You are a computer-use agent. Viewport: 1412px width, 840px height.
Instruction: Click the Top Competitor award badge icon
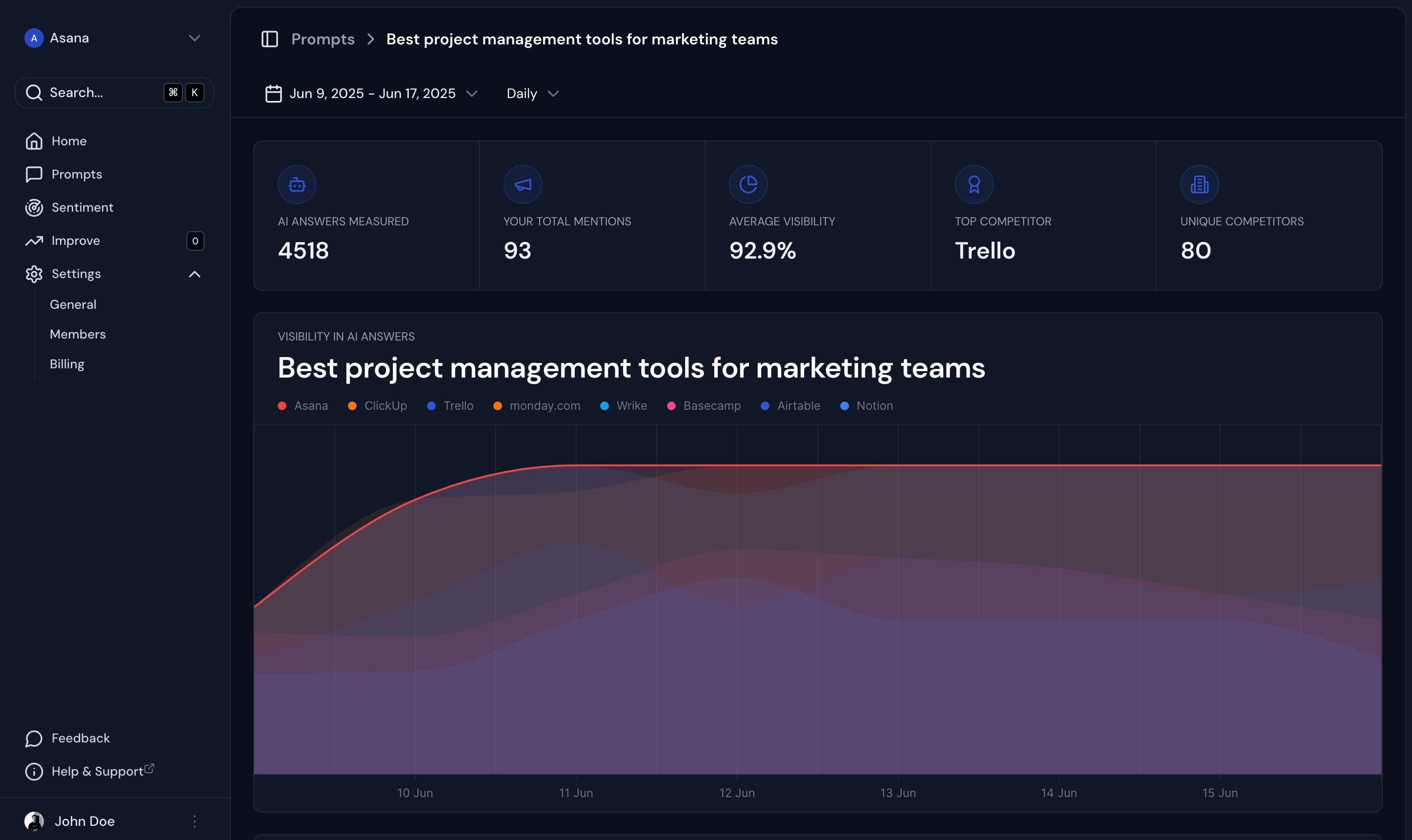click(x=973, y=184)
